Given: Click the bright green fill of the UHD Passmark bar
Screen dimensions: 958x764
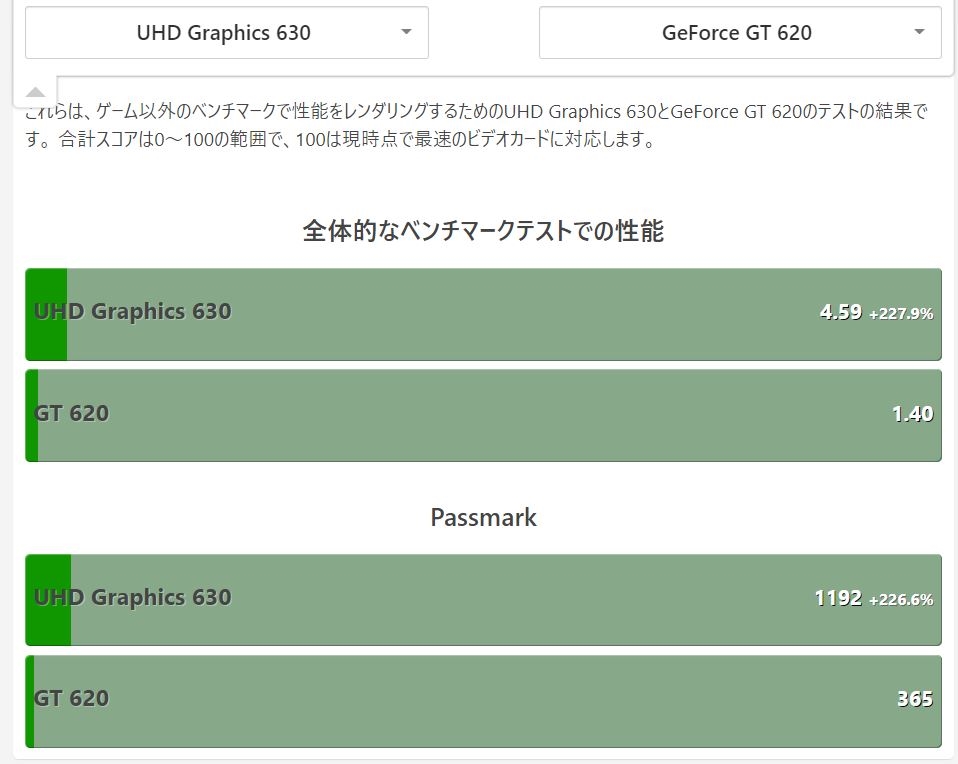Looking at the screenshot, I should pos(48,600).
